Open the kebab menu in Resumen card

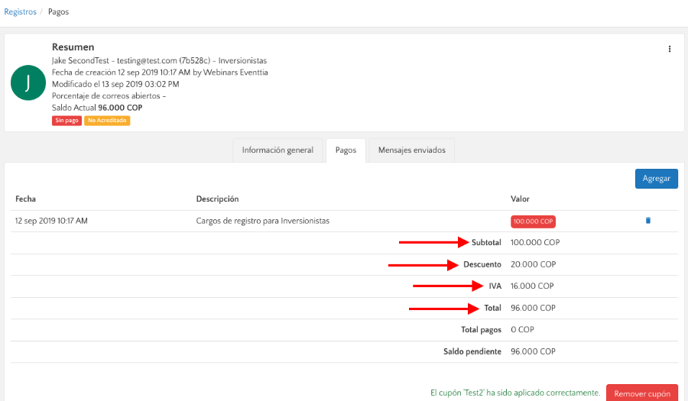[x=670, y=49]
